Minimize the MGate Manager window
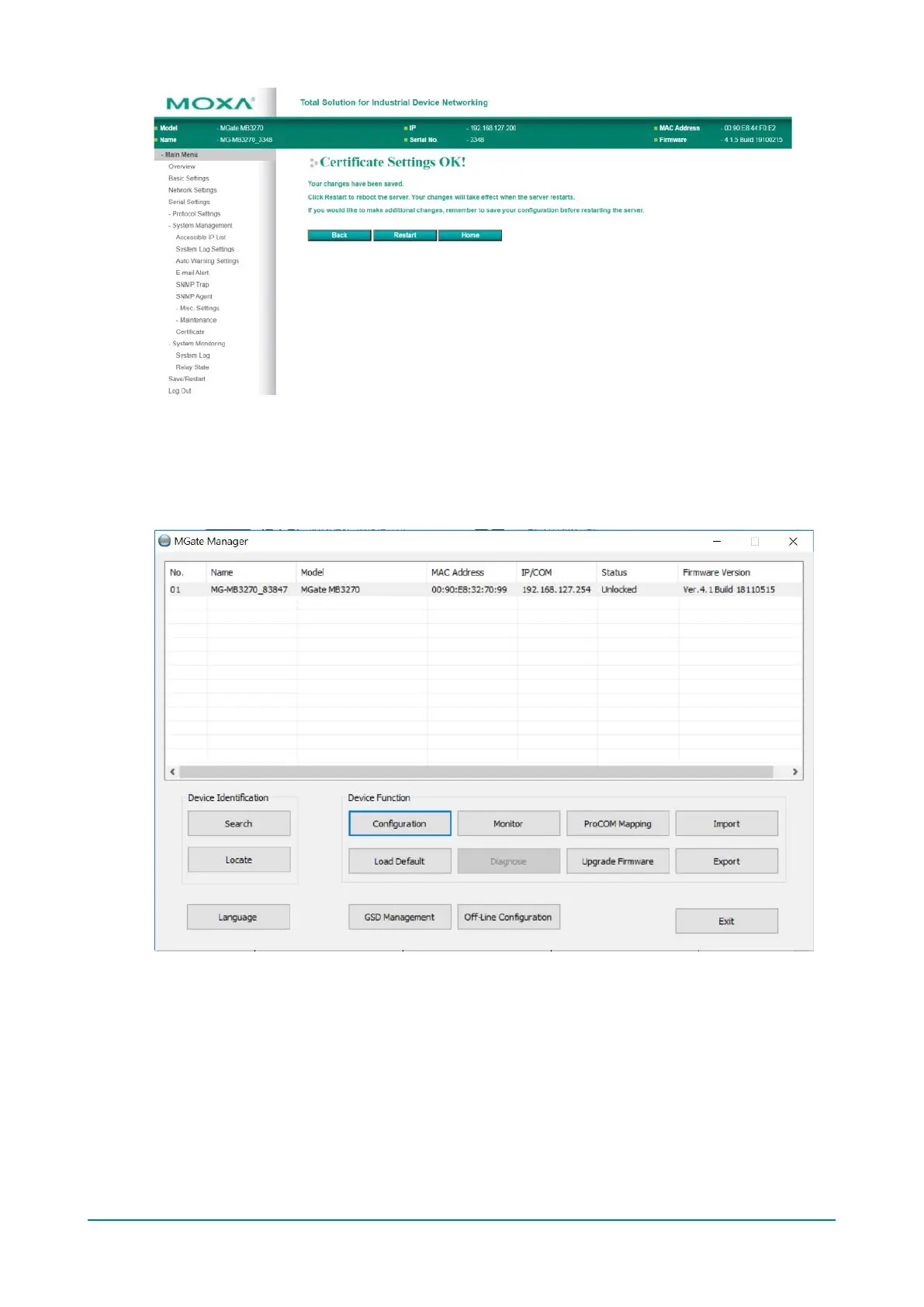 717,542
